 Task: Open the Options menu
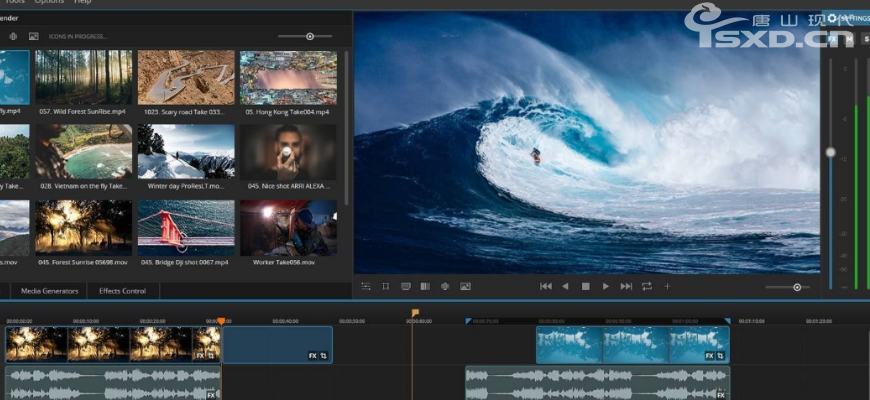coord(49,2)
